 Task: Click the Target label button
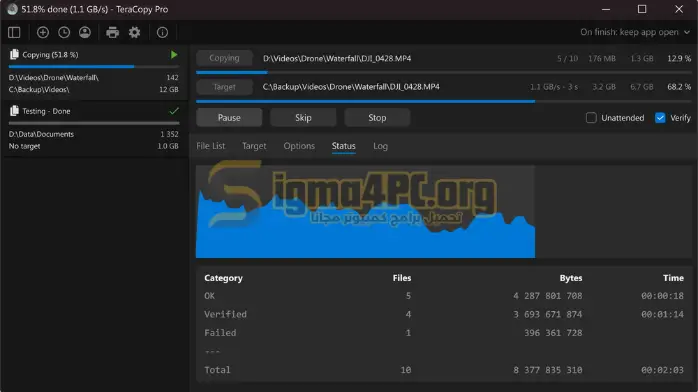[224, 87]
